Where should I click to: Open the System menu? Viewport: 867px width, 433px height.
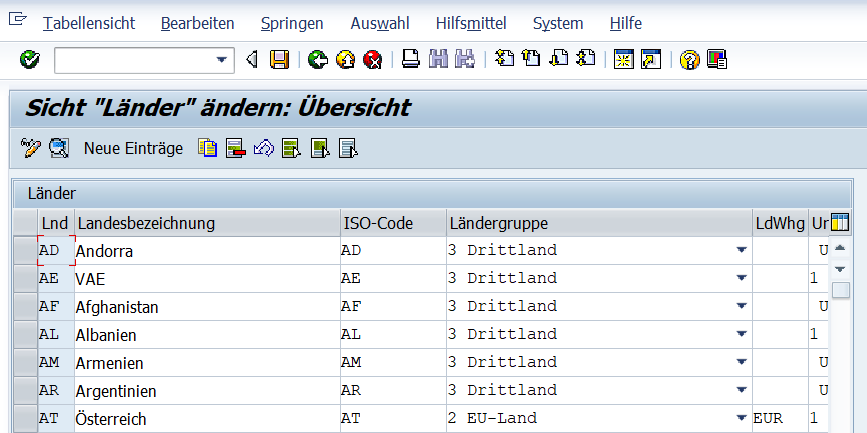pos(558,24)
